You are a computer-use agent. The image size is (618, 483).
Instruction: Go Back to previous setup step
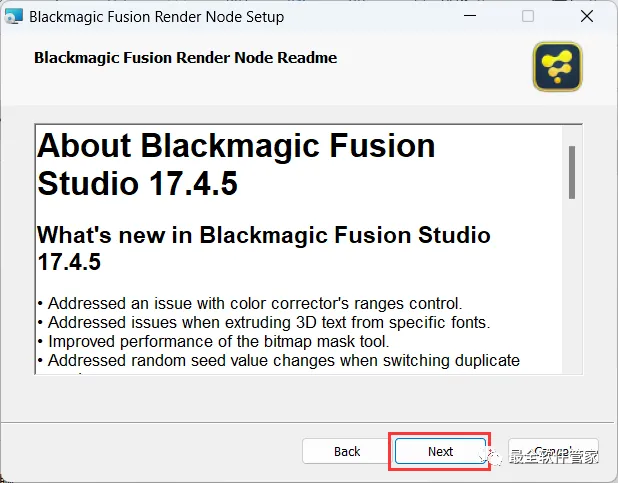[347, 451]
